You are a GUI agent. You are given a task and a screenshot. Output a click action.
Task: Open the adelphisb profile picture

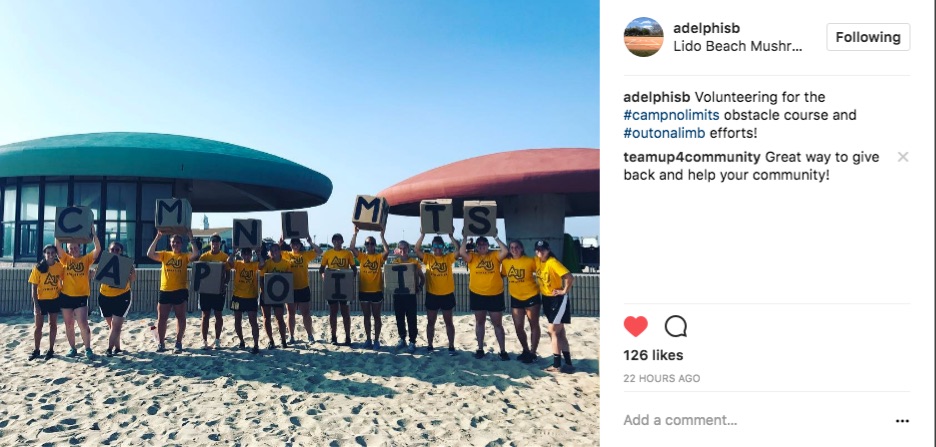click(644, 37)
